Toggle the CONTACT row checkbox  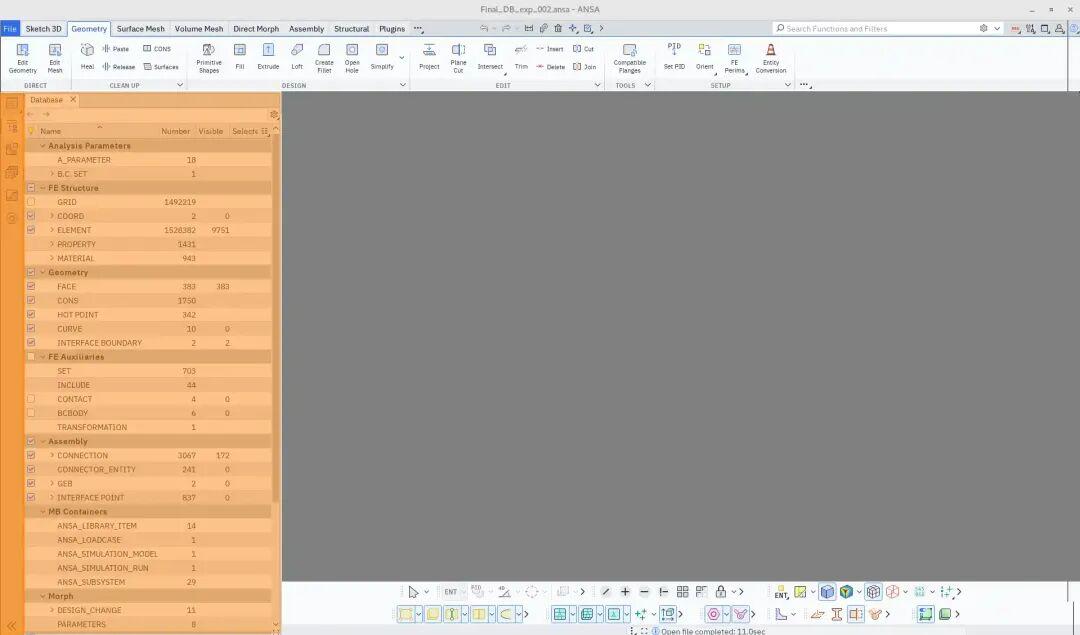tap(31, 399)
